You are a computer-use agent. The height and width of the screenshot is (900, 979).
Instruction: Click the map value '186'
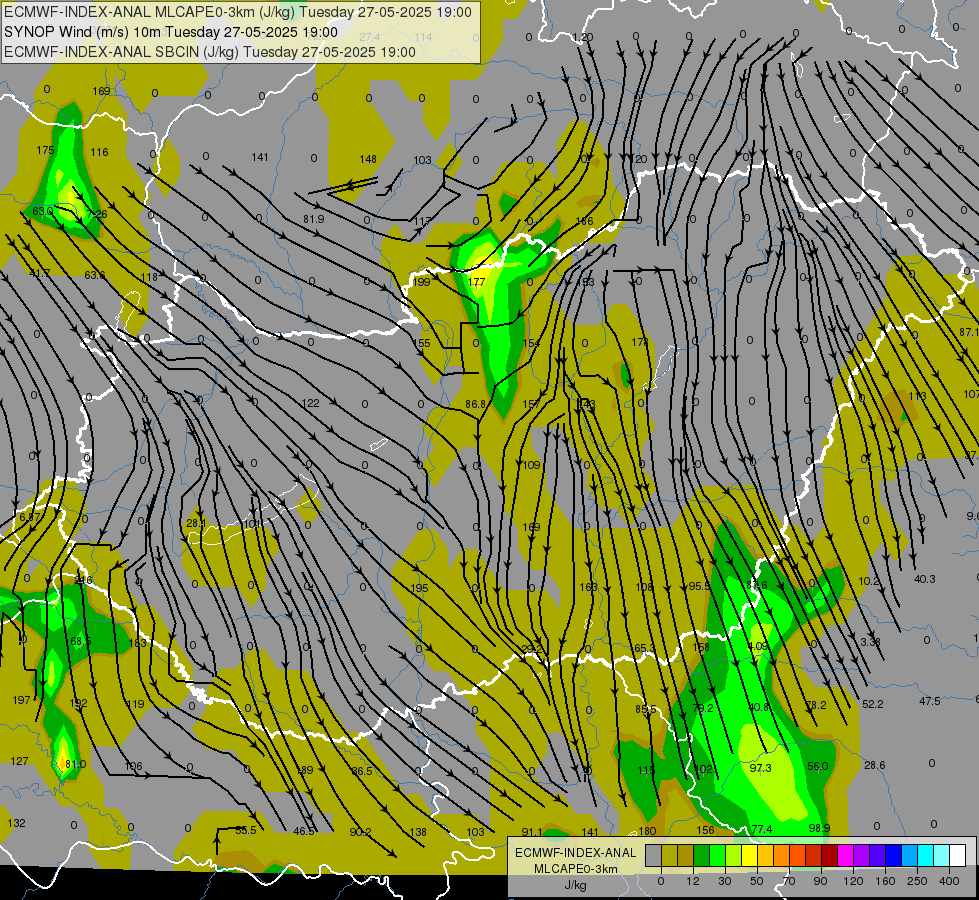[584, 221]
